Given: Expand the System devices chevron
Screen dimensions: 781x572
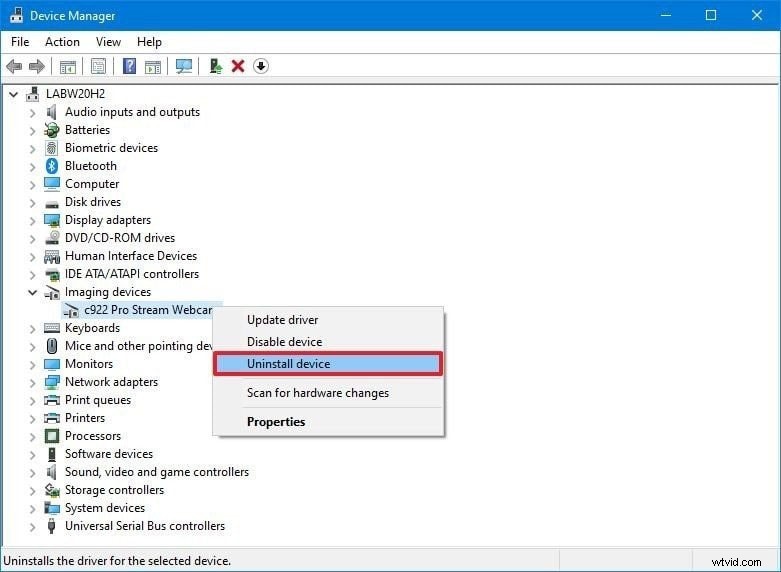Looking at the screenshot, I should coord(33,508).
